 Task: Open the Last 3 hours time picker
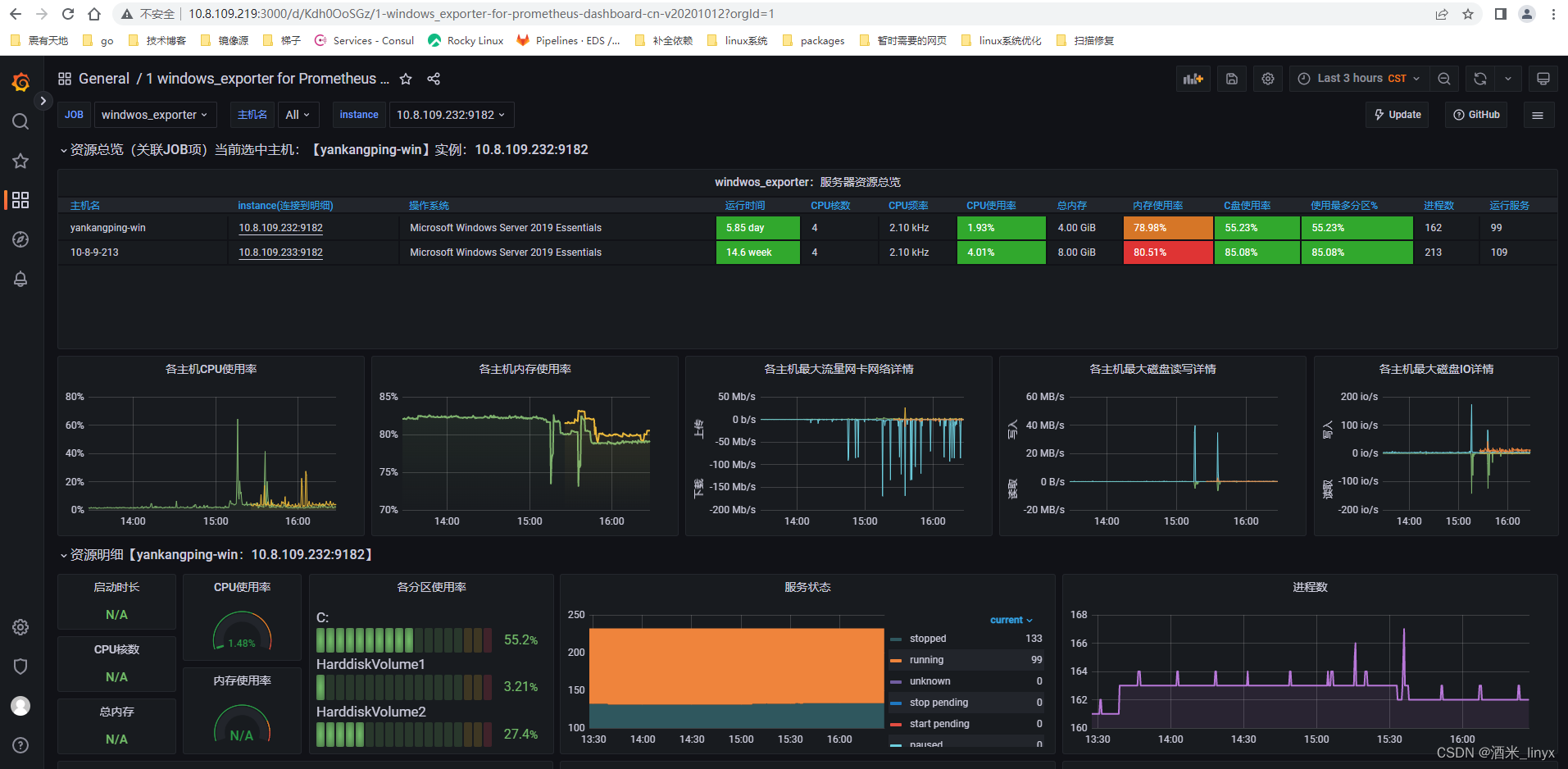coord(1359,79)
